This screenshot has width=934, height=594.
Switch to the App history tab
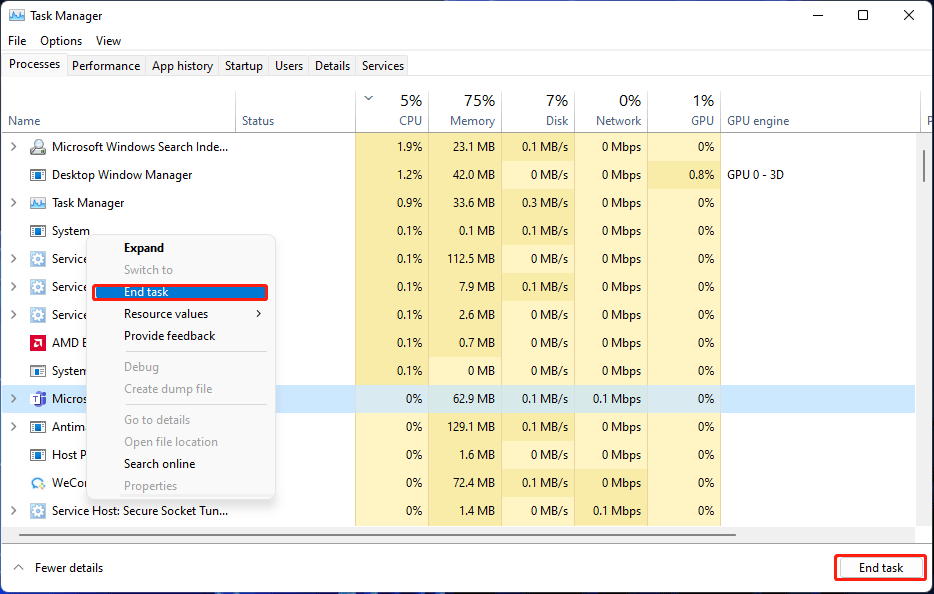182,66
